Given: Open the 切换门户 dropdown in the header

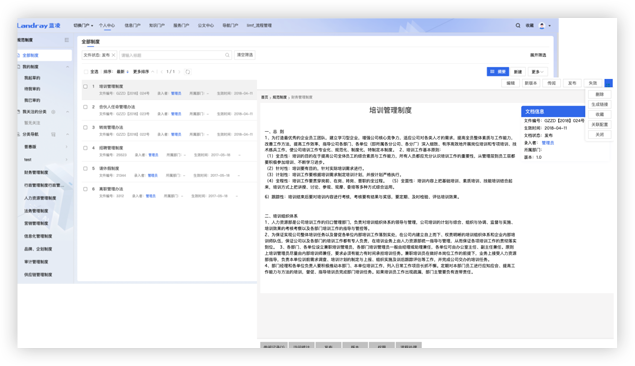Looking at the screenshot, I should click(x=83, y=26).
